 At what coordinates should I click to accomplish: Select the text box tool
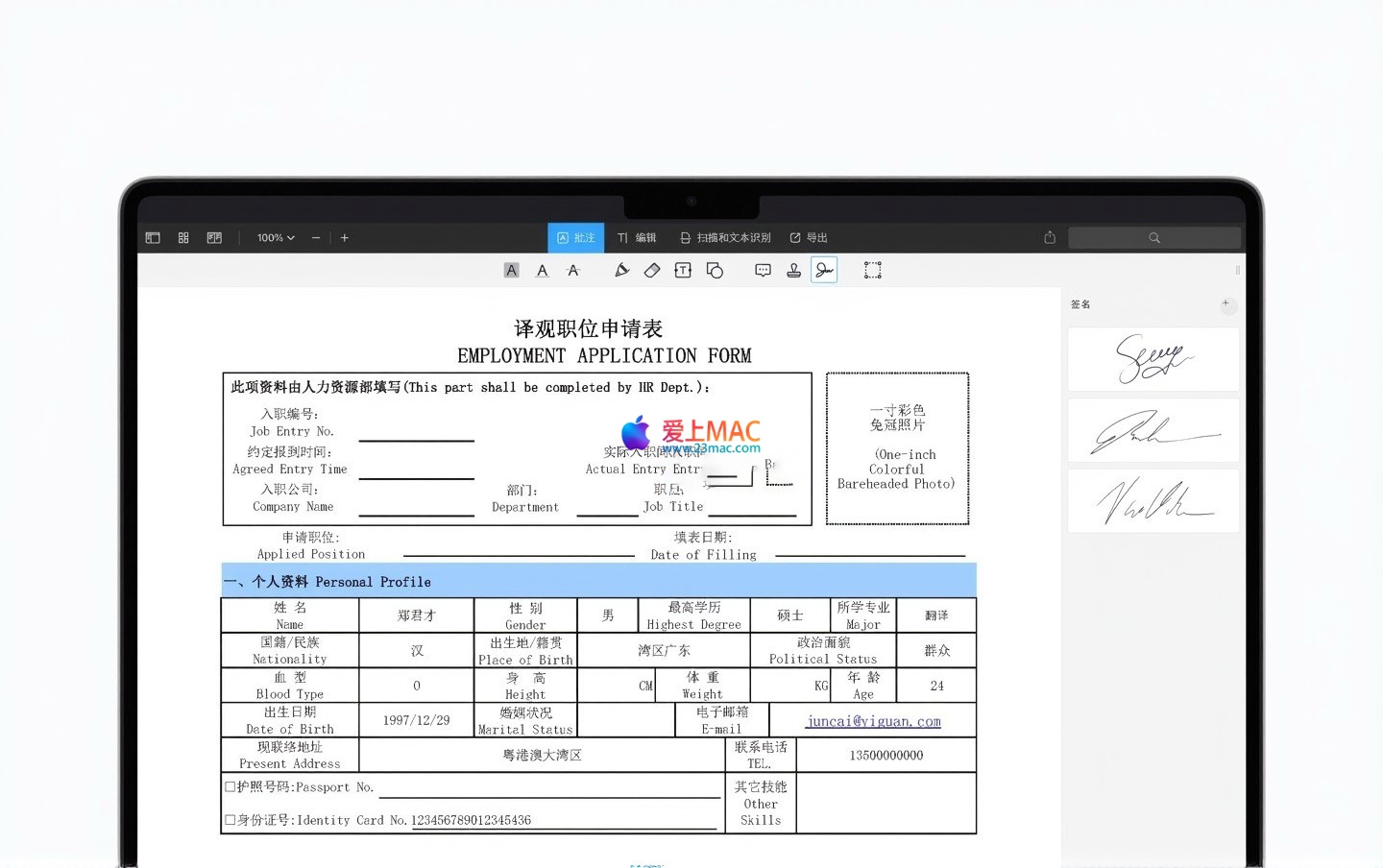pyautogui.click(x=683, y=271)
